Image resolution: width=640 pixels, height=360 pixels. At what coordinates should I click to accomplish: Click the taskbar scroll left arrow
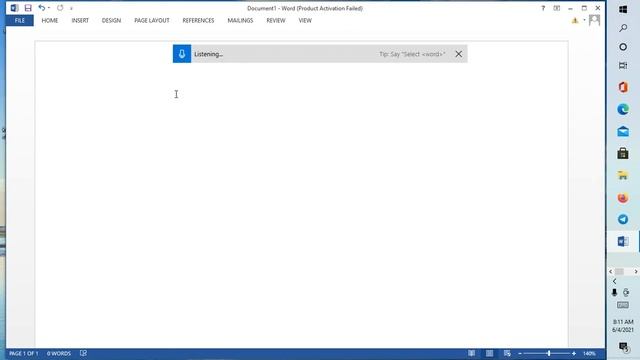pos(611,271)
